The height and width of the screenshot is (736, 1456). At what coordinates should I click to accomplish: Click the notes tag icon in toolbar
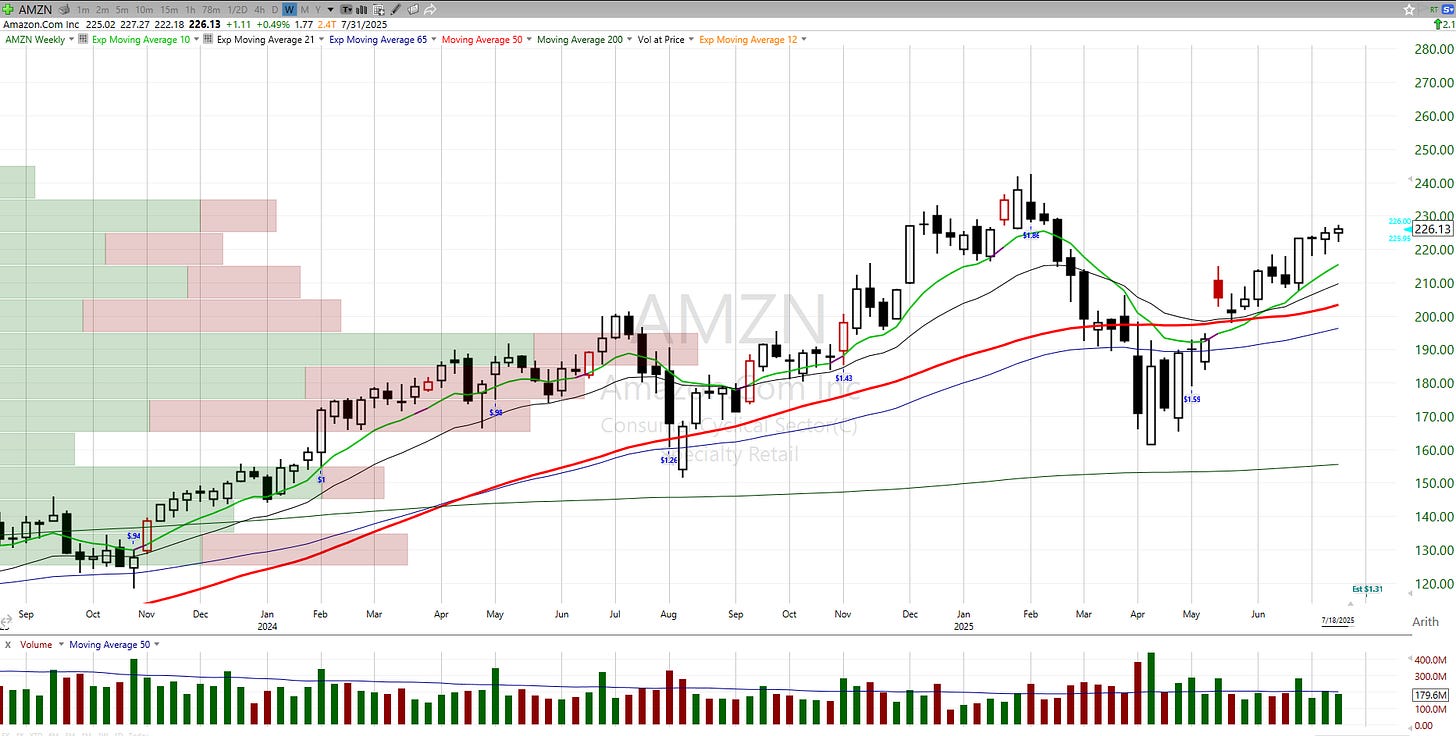coord(413,10)
